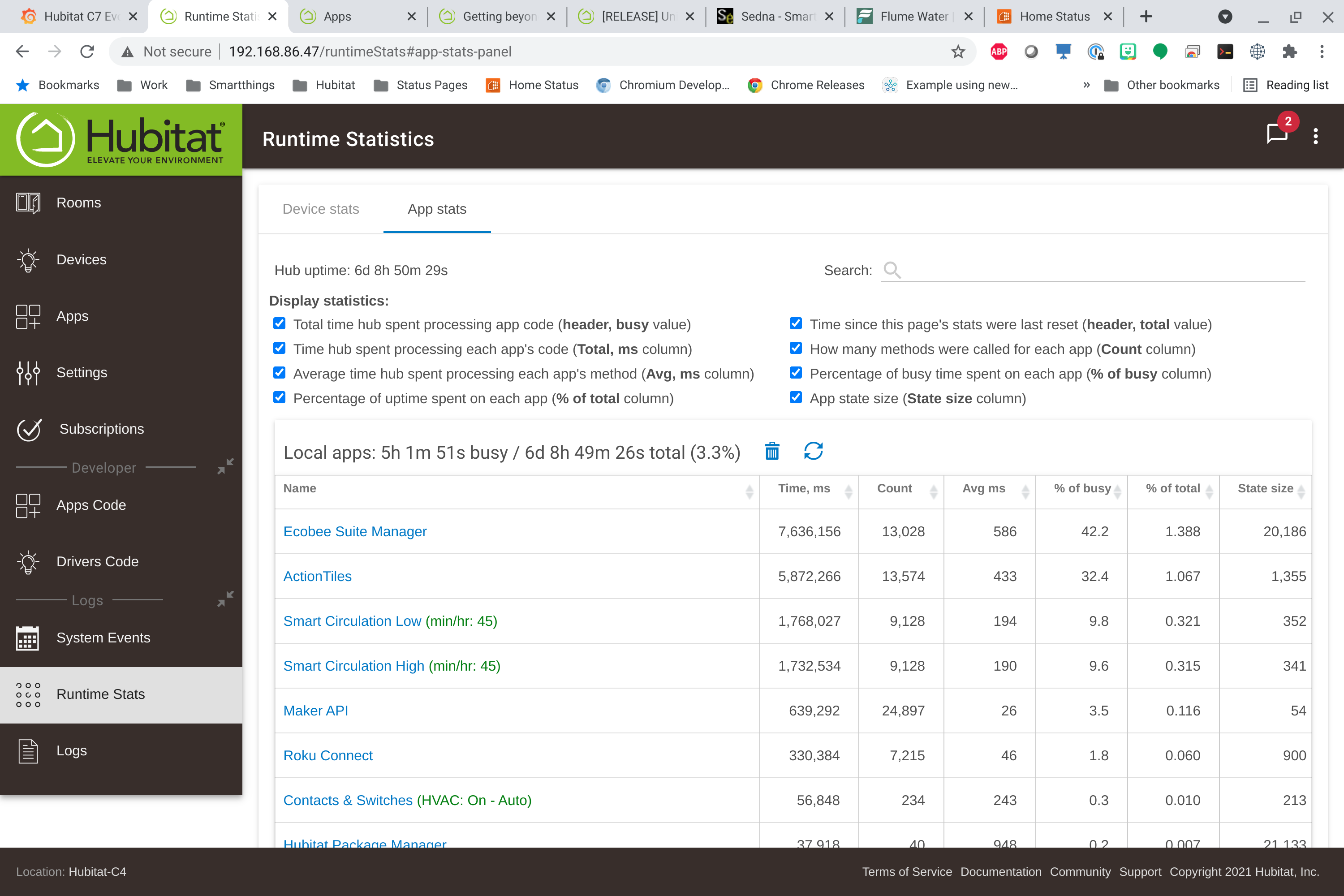Open the Ecobee Suite Manager app link
The image size is (1344, 896).
[x=355, y=531]
